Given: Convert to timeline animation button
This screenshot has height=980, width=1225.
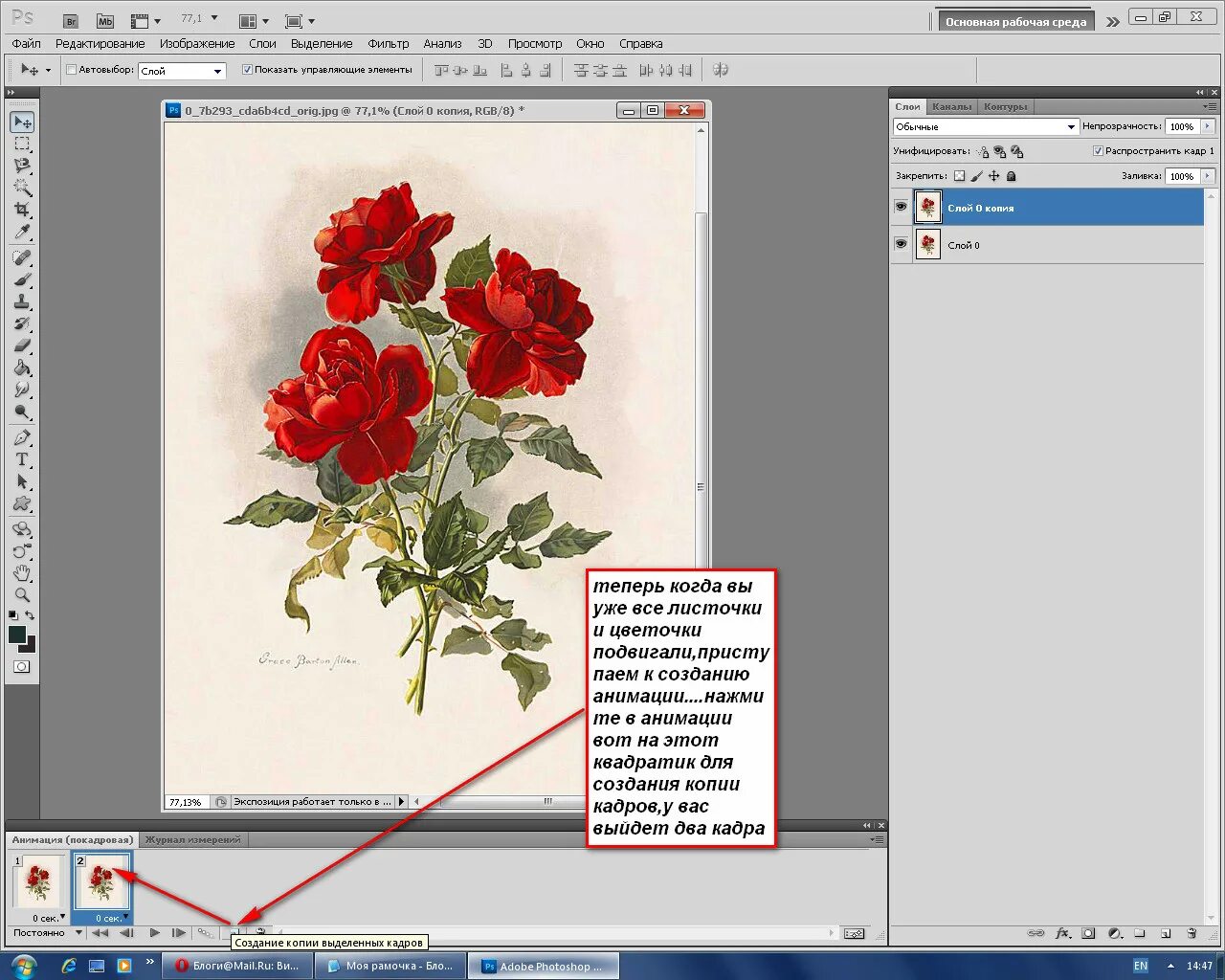Looking at the screenshot, I should click(x=855, y=934).
